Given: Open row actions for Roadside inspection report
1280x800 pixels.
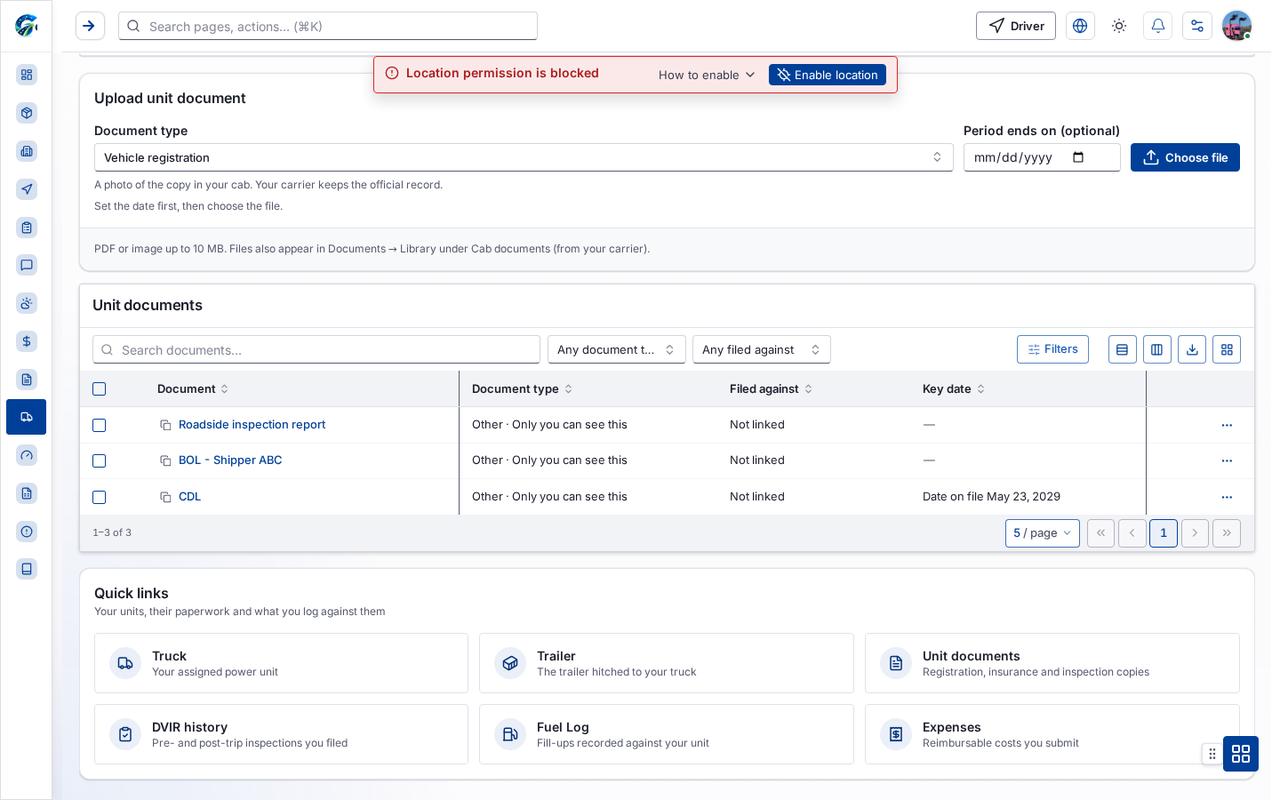Looking at the screenshot, I should pos(1227,425).
